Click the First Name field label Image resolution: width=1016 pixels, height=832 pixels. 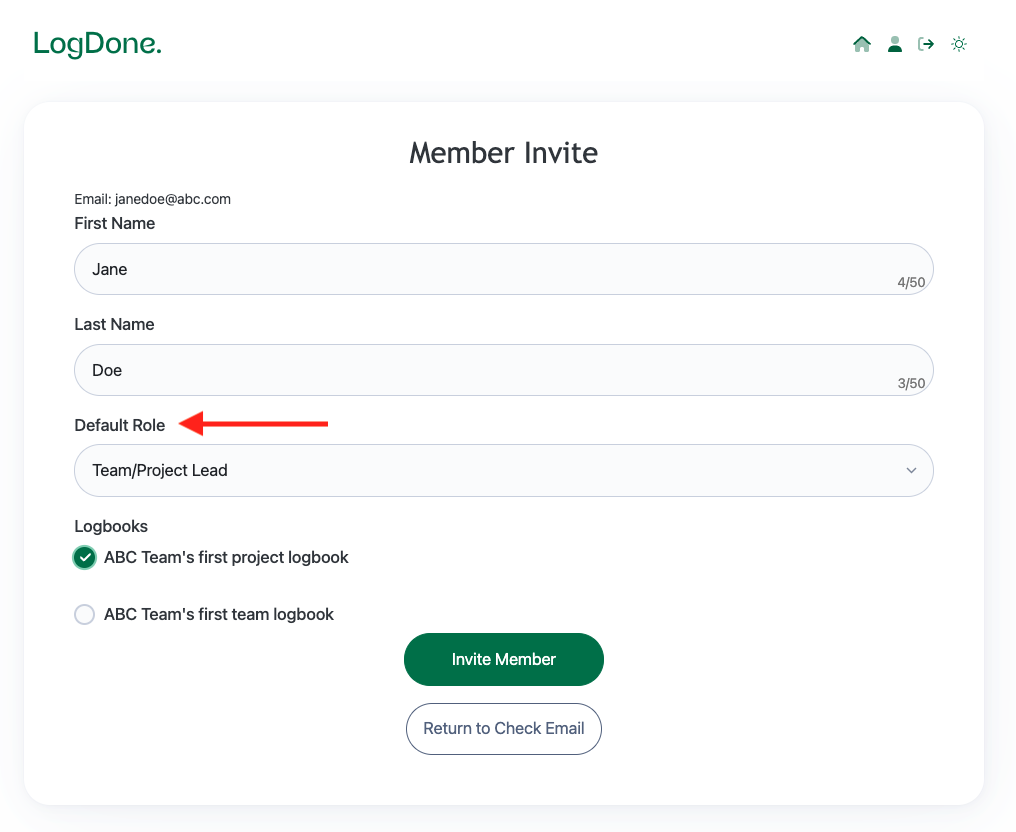(x=115, y=224)
